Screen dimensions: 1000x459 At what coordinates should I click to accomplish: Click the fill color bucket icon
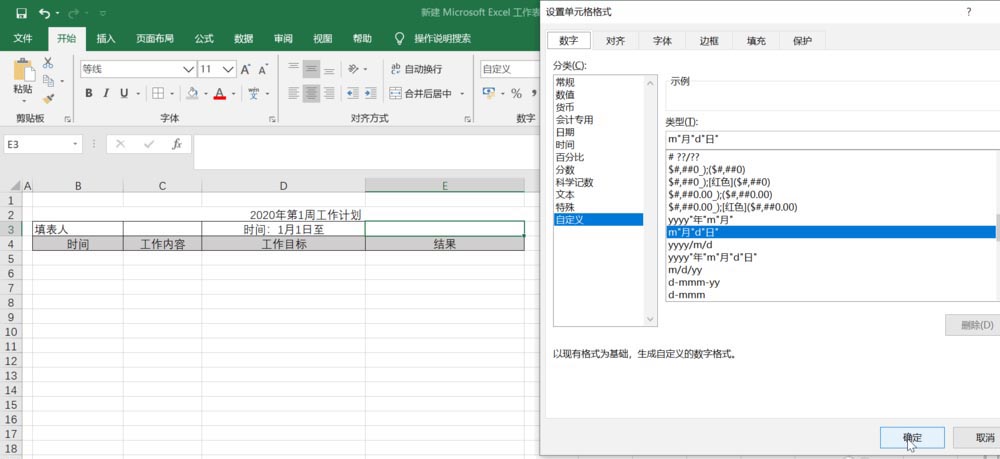(x=192, y=94)
